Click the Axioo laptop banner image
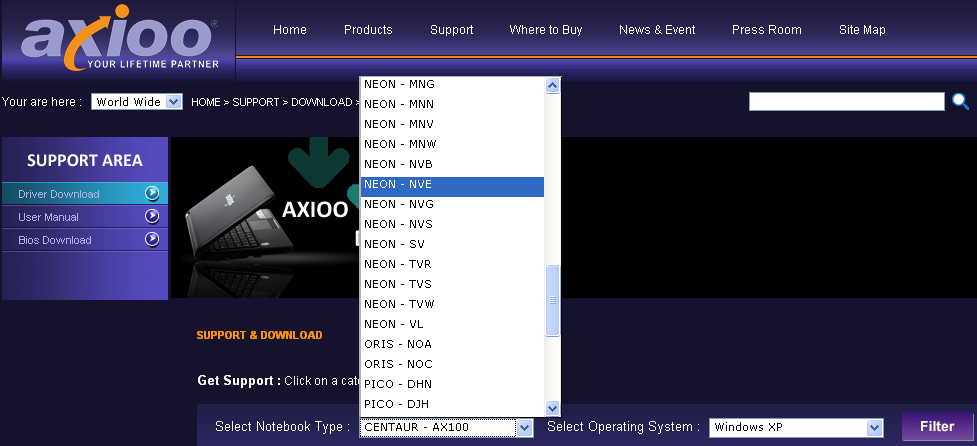 (265, 217)
